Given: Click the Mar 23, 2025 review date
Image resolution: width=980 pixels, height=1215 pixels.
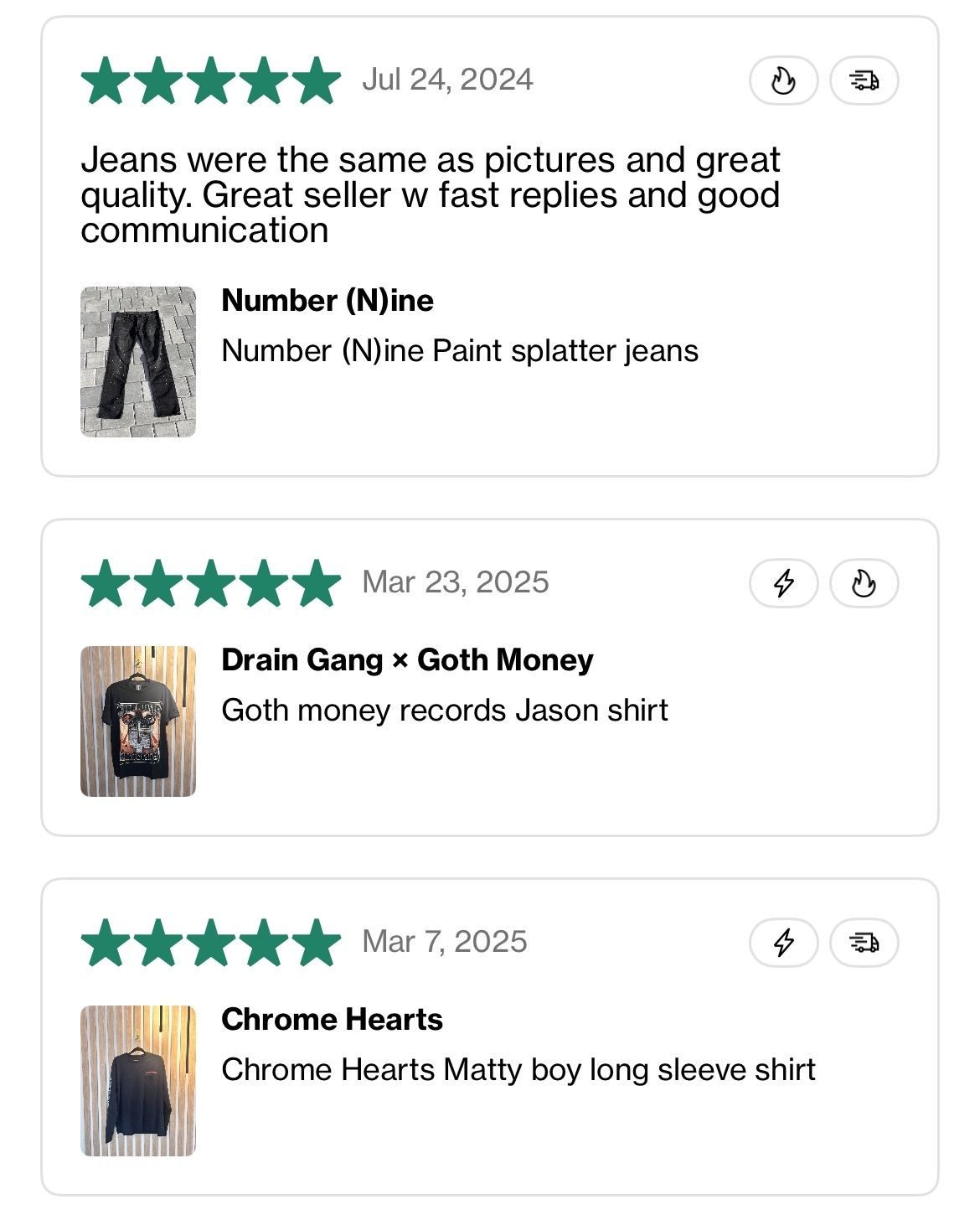Looking at the screenshot, I should [x=456, y=582].
